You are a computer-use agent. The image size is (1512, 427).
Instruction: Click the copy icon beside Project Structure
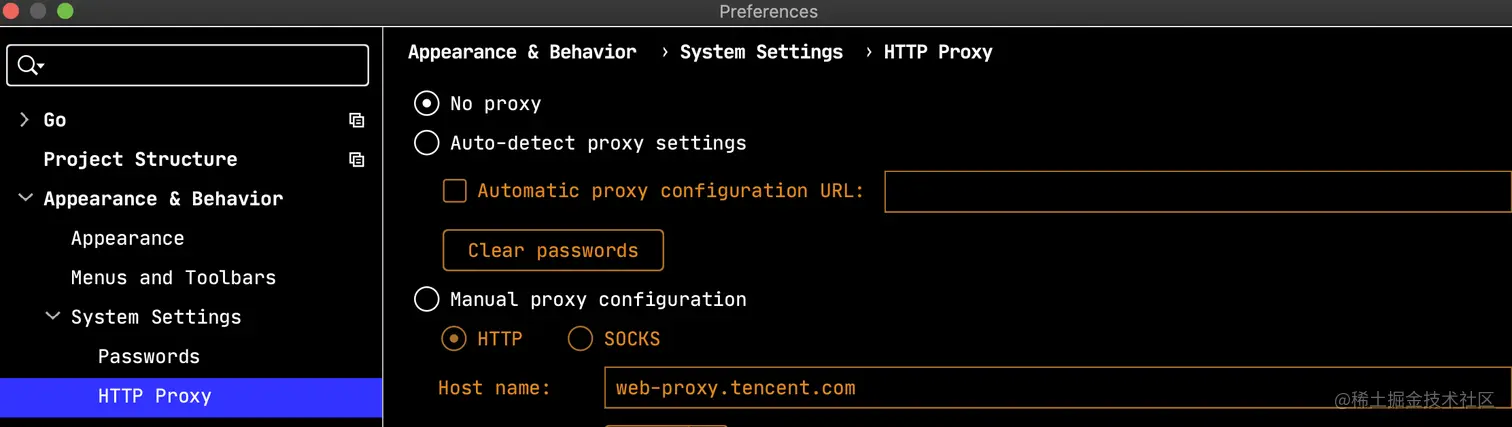pyautogui.click(x=356, y=159)
